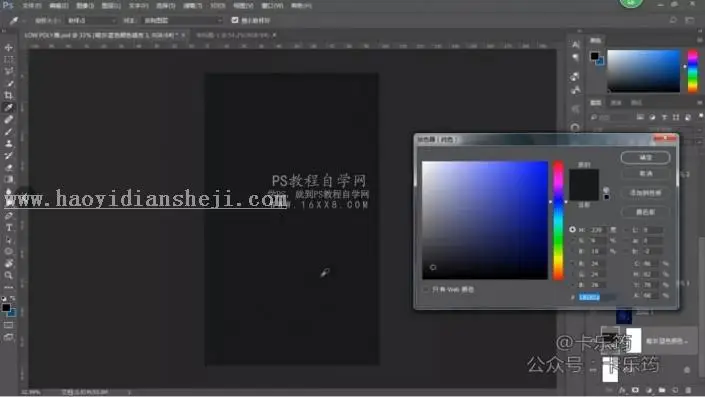The width and height of the screenshot is (705, 397).
Task: Select the Eraser tool
Action: click(x=9, y=168)
